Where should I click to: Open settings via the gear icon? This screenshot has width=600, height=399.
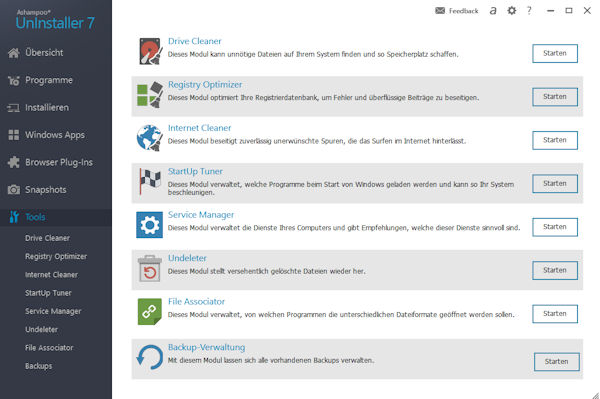click(512, 11)
